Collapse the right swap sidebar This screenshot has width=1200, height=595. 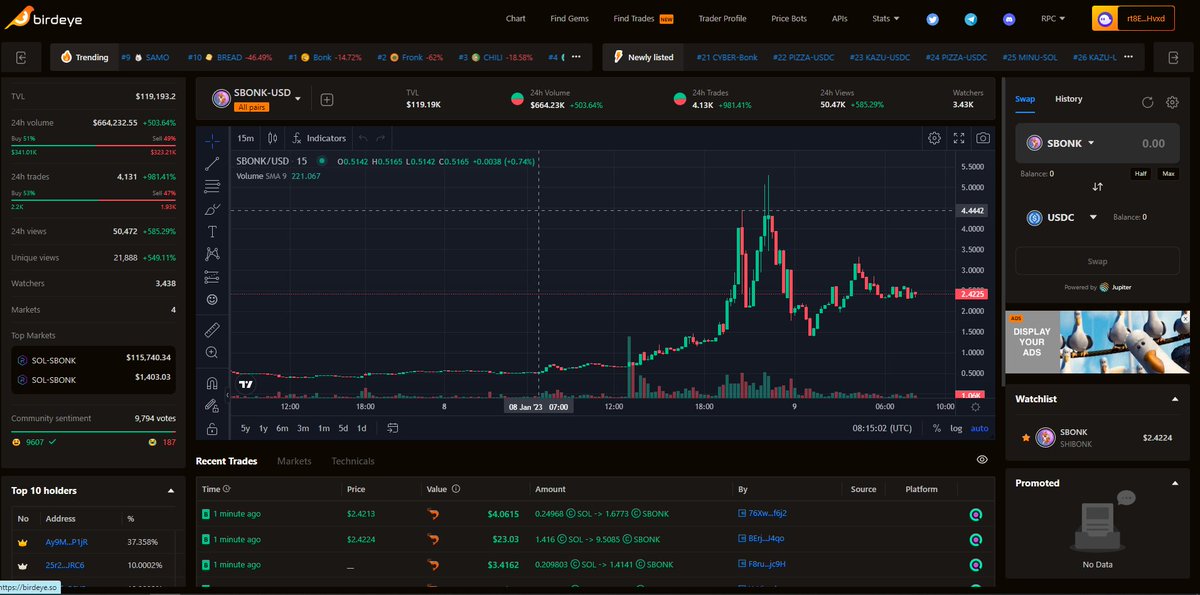(x=1174, y=58)
